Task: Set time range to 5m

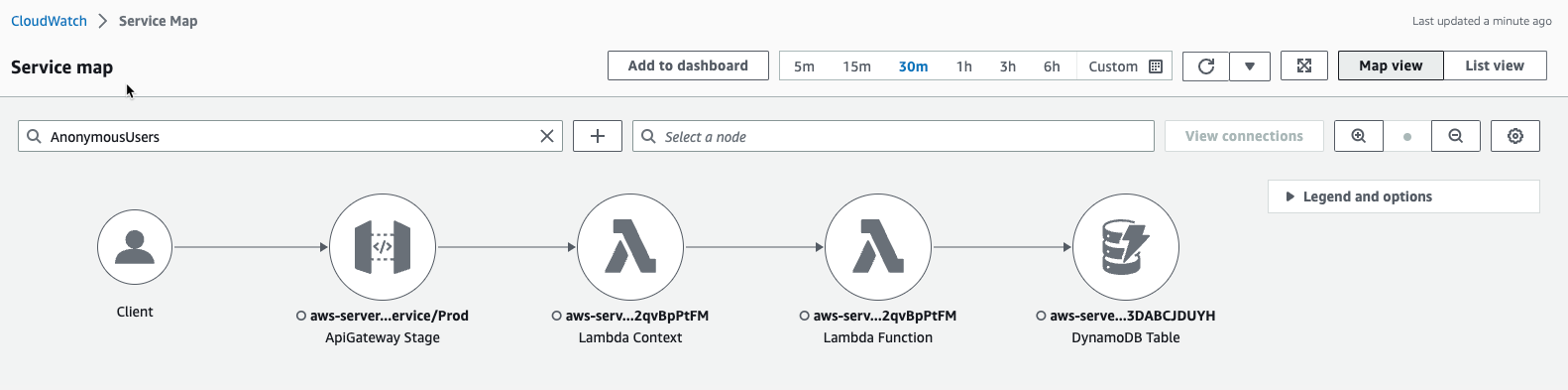Action: 804,66
